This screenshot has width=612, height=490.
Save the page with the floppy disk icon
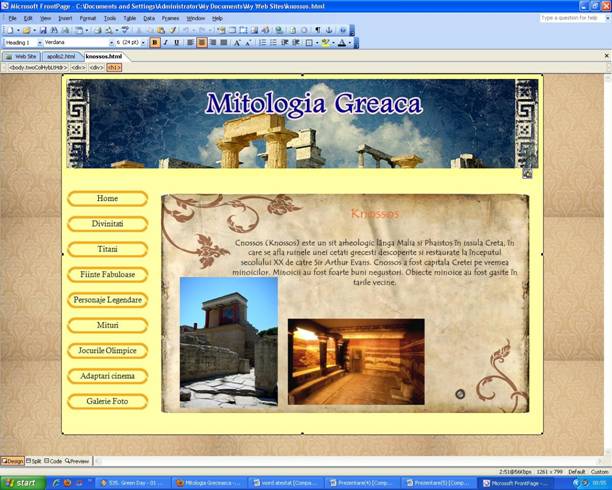point(43,30)
